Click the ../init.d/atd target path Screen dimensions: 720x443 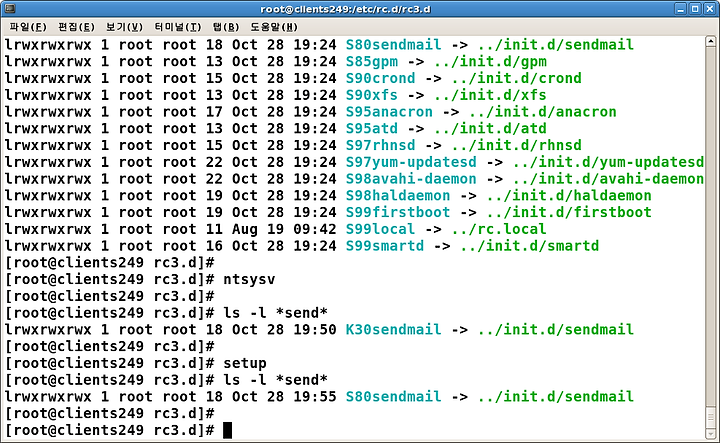click(x=490, y=129)
